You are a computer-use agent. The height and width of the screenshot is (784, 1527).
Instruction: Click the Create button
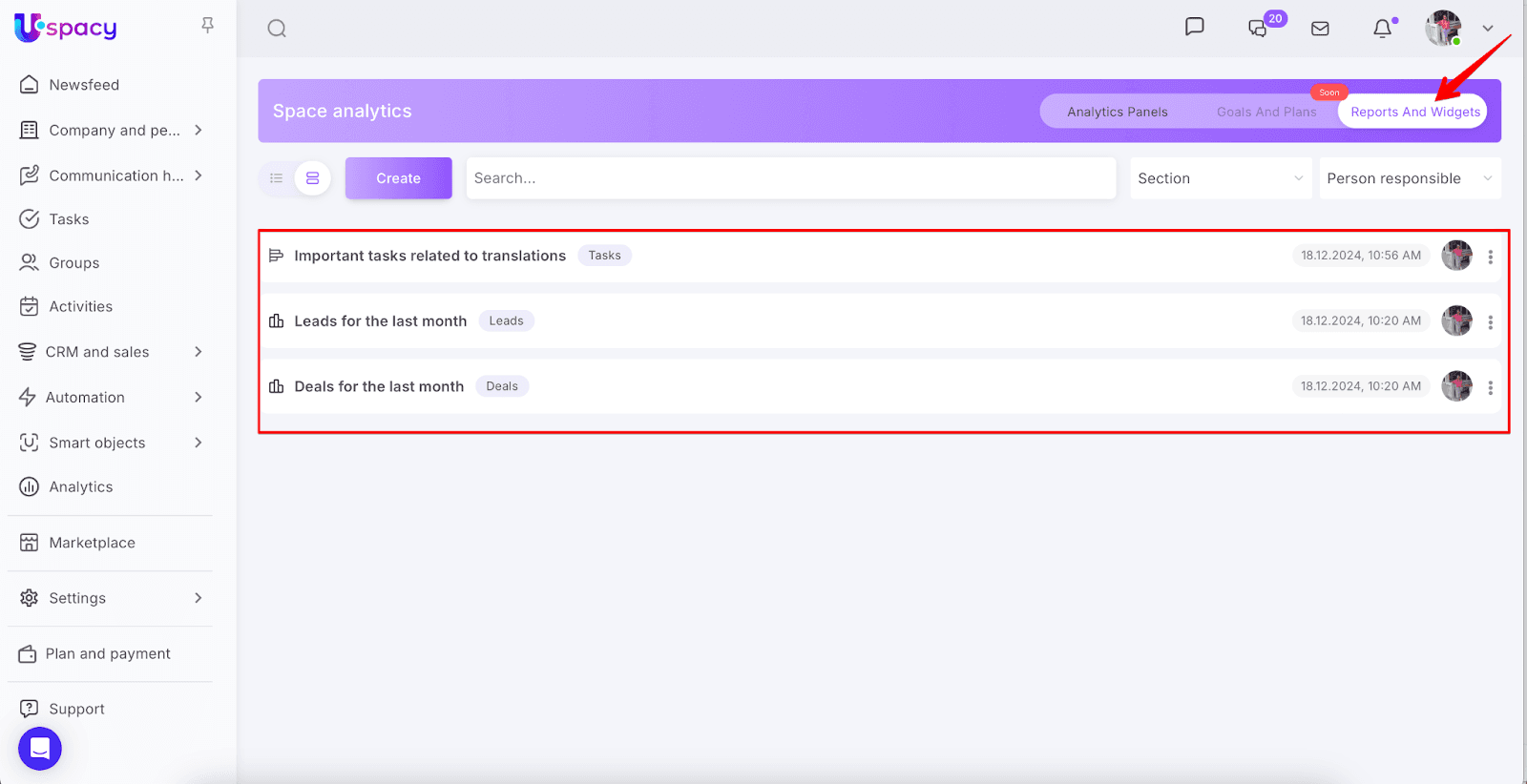[398, 178]
